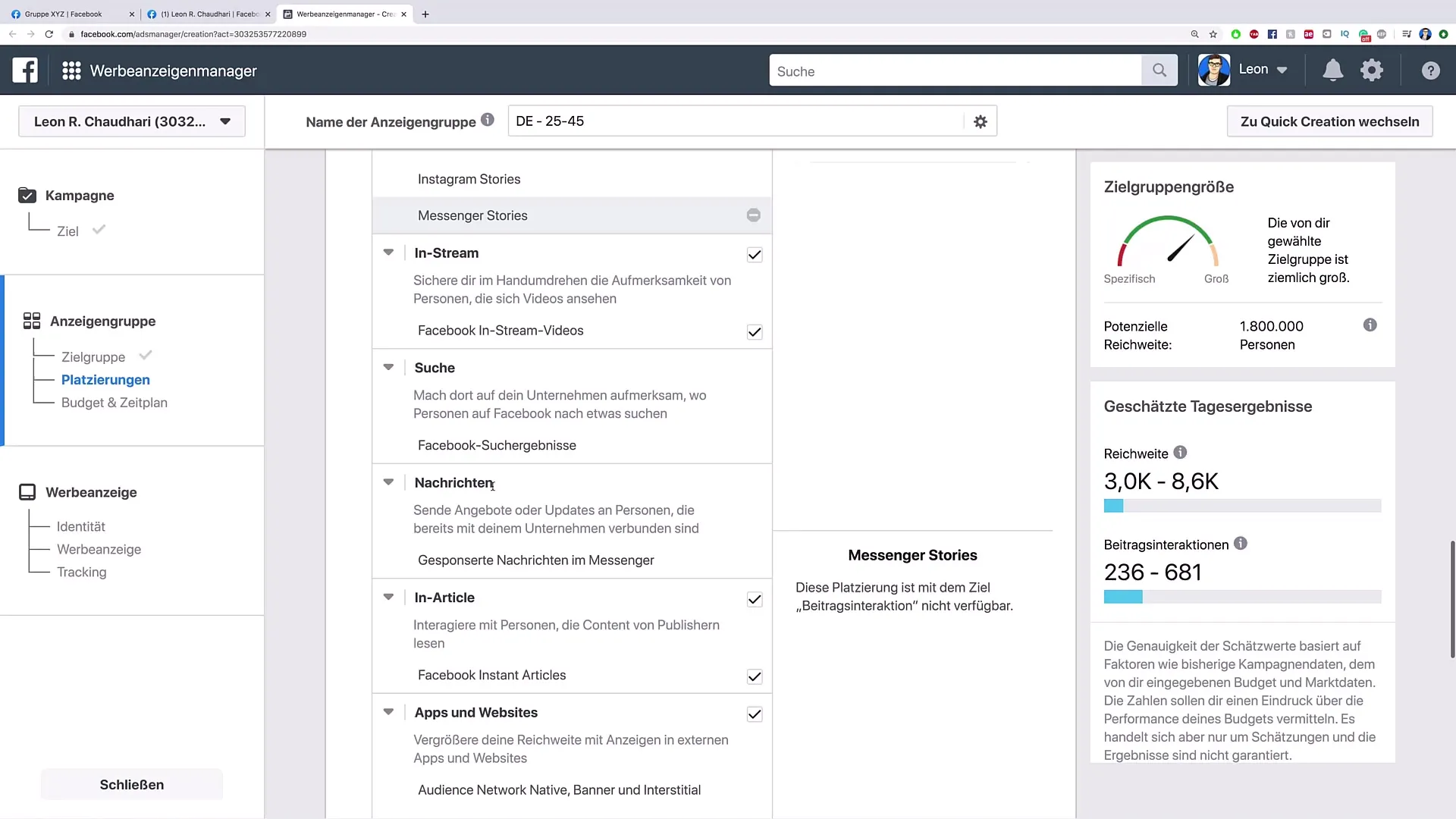Go to Ziel in sidebar

[x=67, y=231]
